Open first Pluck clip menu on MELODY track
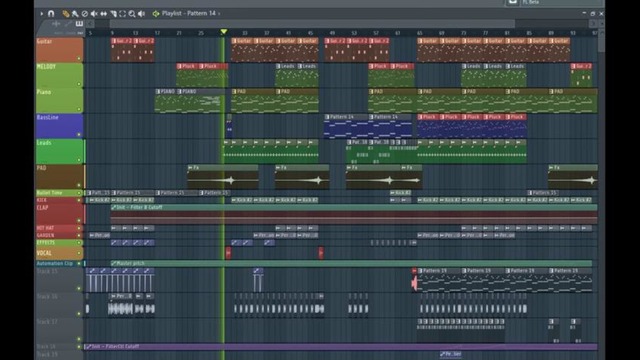Screen dimensions: 640x360 179,66
